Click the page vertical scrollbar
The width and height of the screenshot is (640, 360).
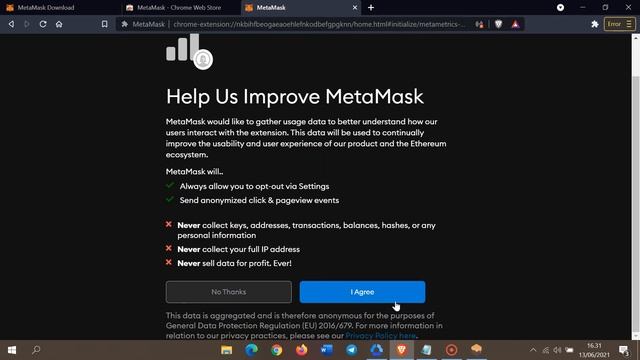tap(636, 187)
